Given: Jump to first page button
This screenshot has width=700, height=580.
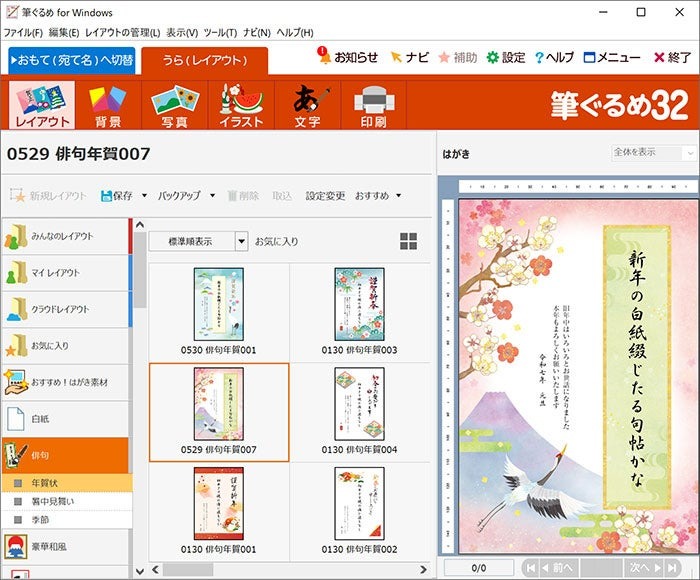Looking at the screenshot, I should (x=531, y=567).
